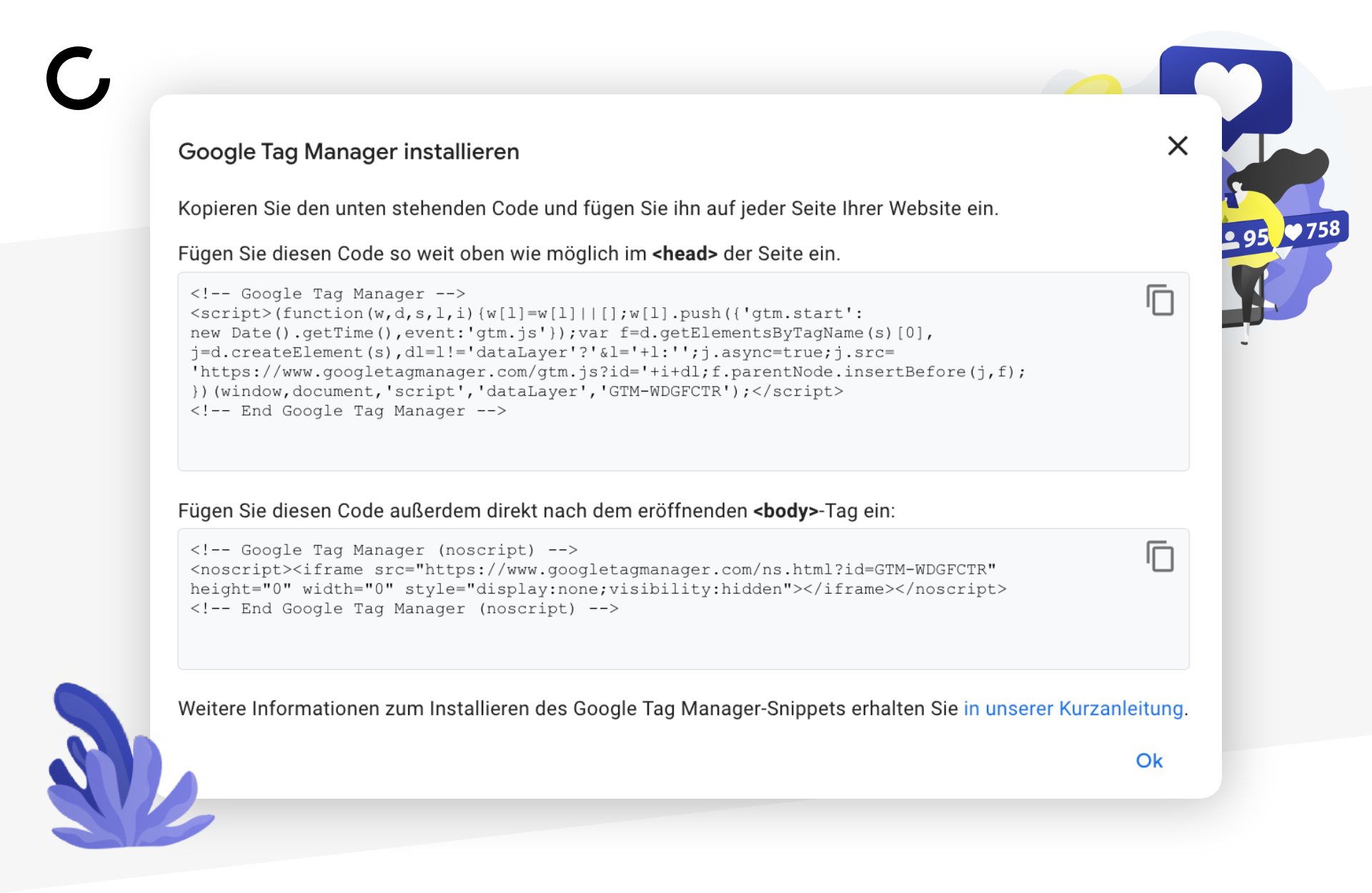Click the 'Kopieren Sie den unten stehenden Code' instruction

(588, 209)
